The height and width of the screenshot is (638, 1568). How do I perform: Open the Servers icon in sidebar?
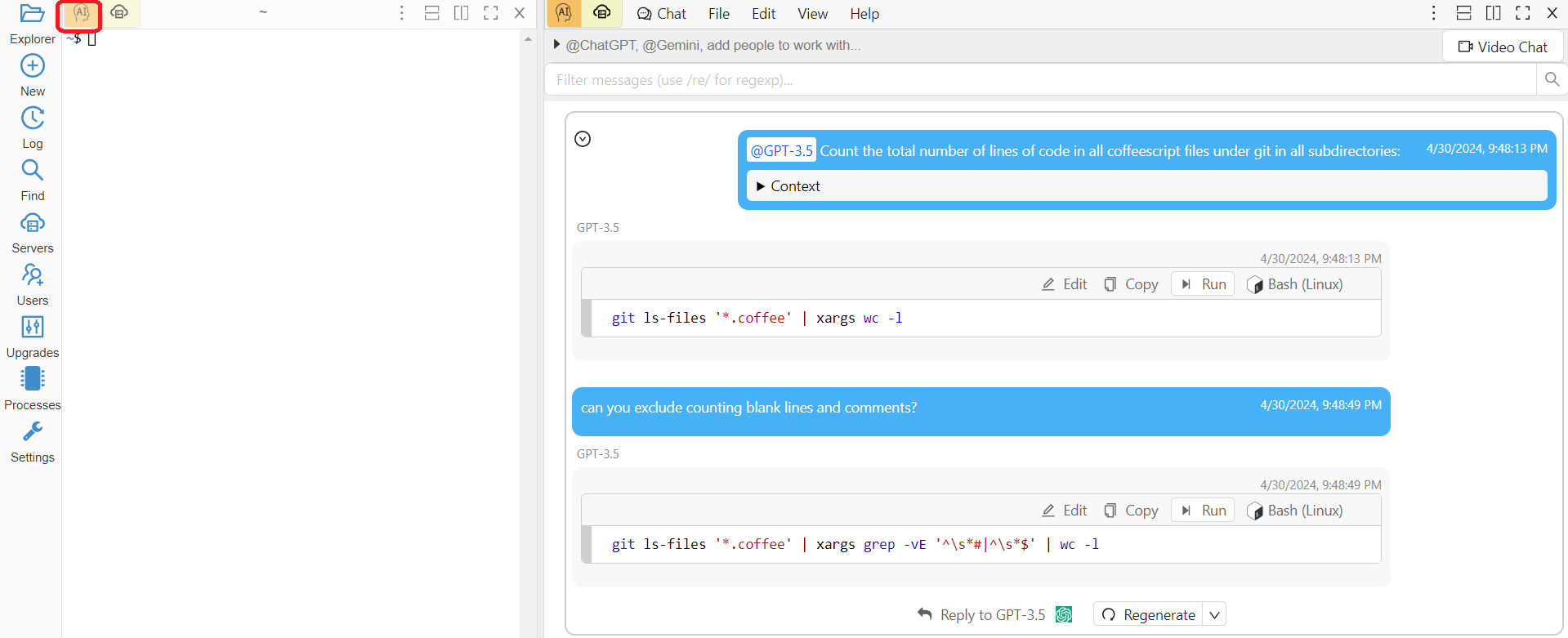click(x=32, y=223)
